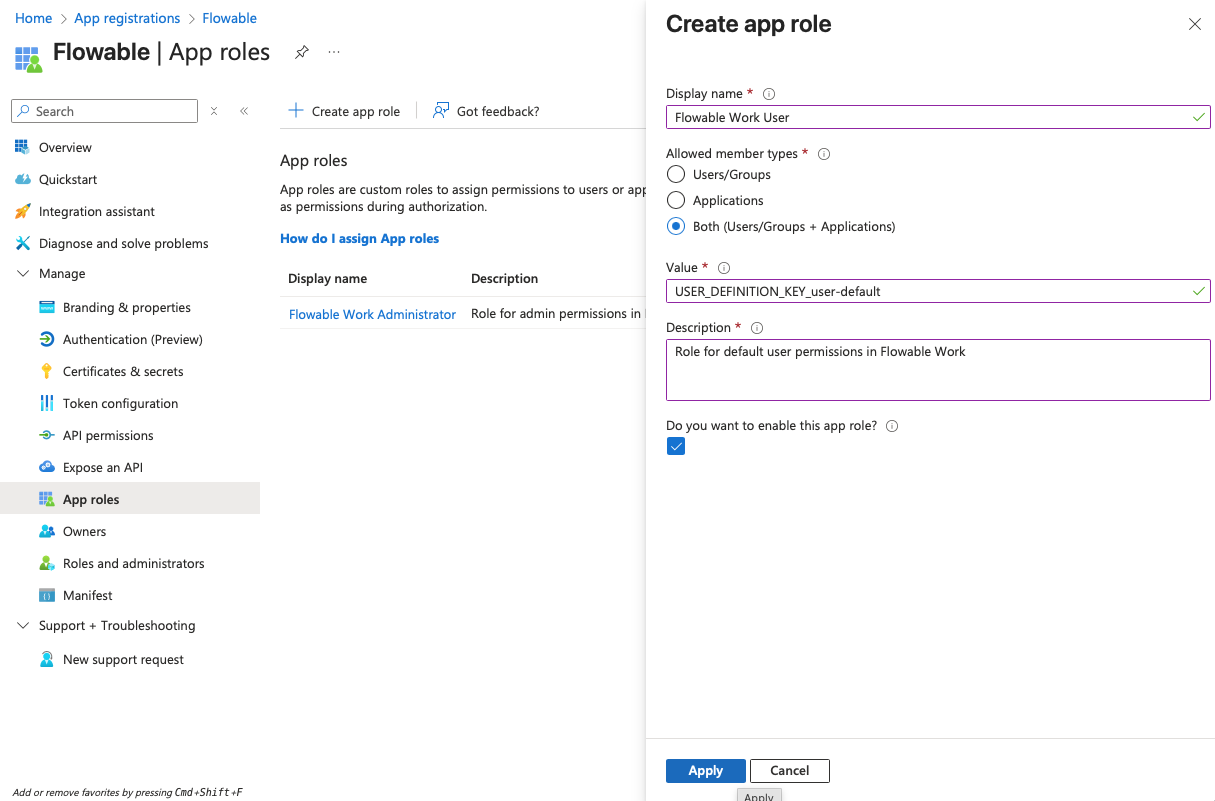The height and width of the screenshot is (801, 1215).
Task: Click the Display name info icon
Action: pos(769,94)
